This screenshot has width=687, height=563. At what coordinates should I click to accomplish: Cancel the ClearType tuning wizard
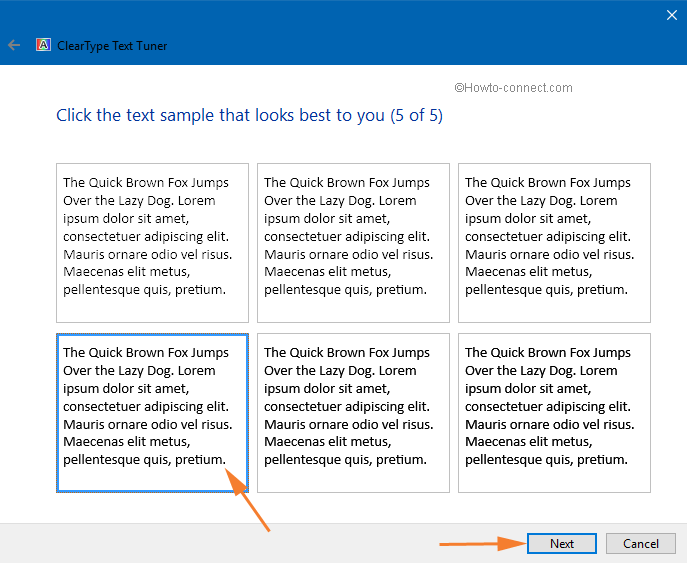click(x=641, y=544)
